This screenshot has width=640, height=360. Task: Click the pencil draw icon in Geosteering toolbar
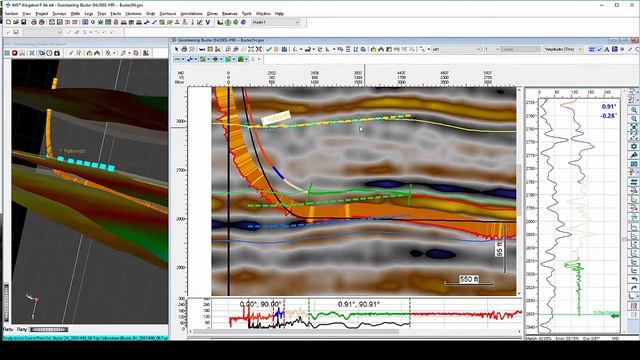[x=630, y=49]
